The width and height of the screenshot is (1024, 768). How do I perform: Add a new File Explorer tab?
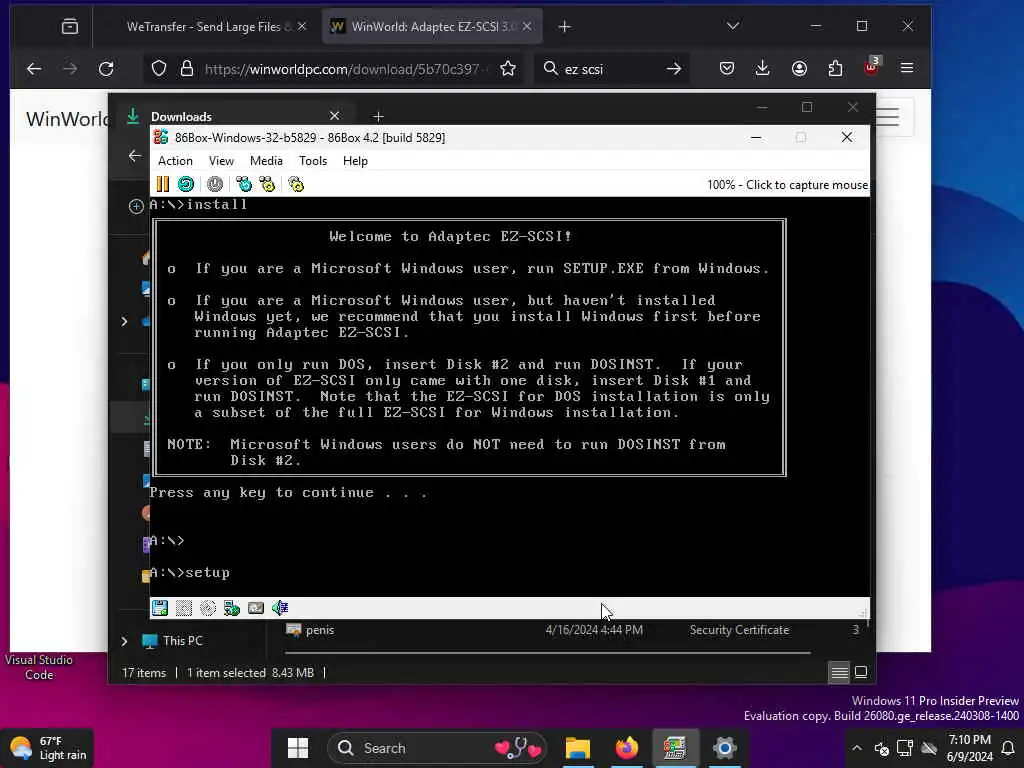tap(378, 117)
